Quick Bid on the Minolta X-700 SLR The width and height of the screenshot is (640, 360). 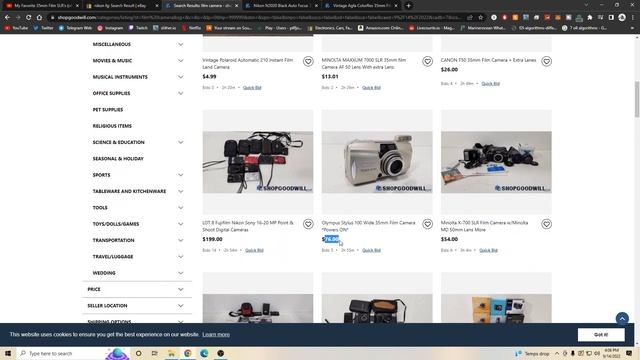coord(488,250)
